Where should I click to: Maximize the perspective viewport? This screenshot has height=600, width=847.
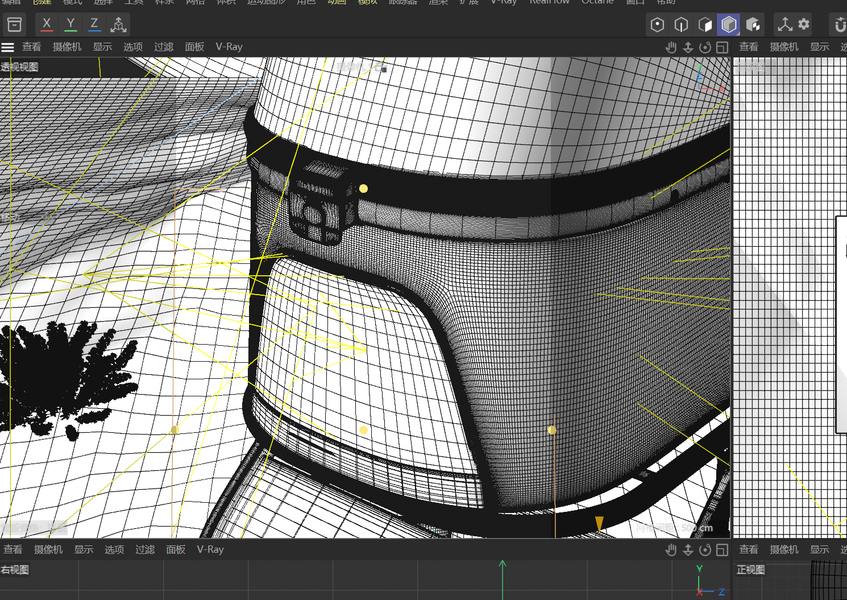pos(722,48)
